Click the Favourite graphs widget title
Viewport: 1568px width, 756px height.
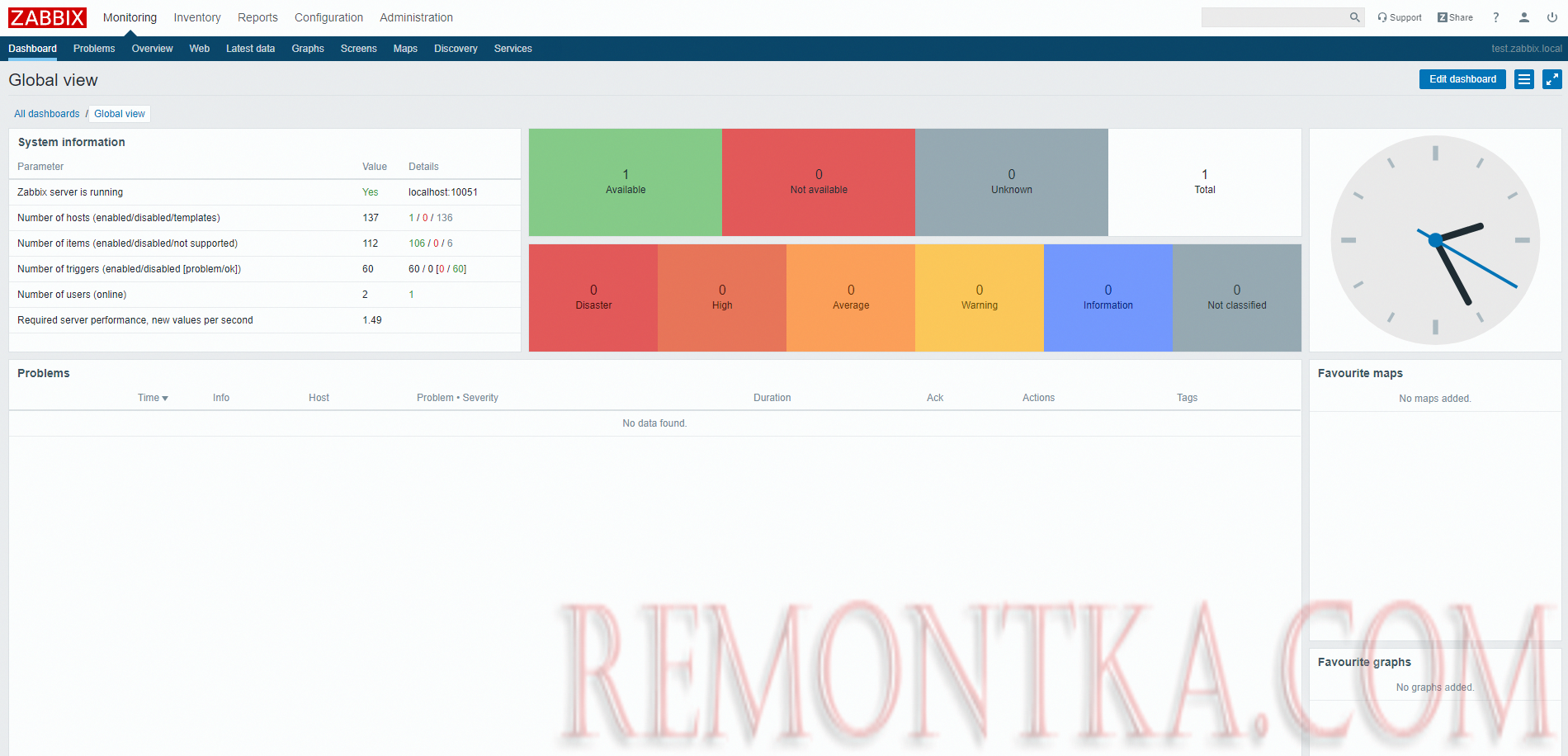click(x=1364, y=662)
